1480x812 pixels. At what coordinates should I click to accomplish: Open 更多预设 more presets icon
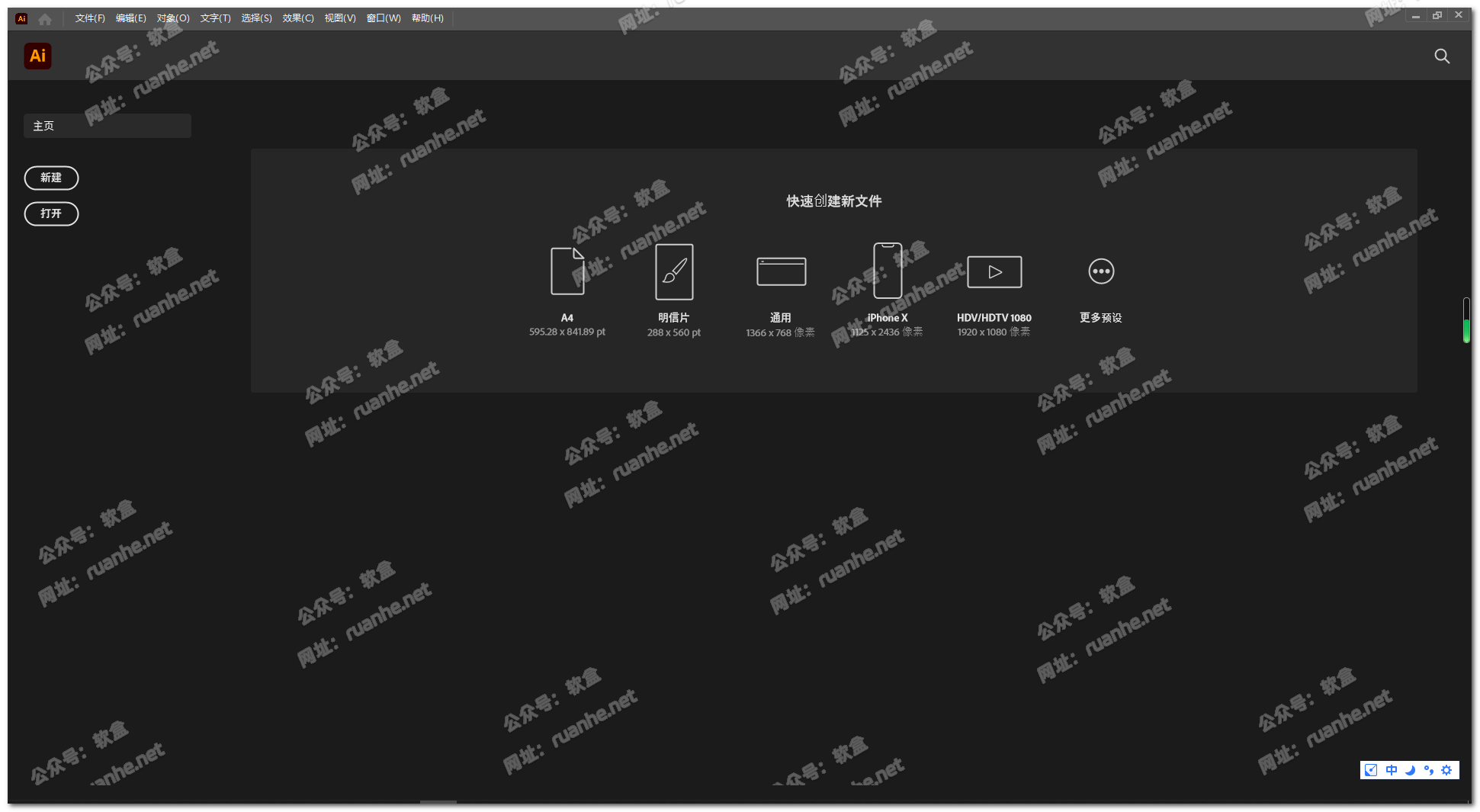click(1101, 271)
